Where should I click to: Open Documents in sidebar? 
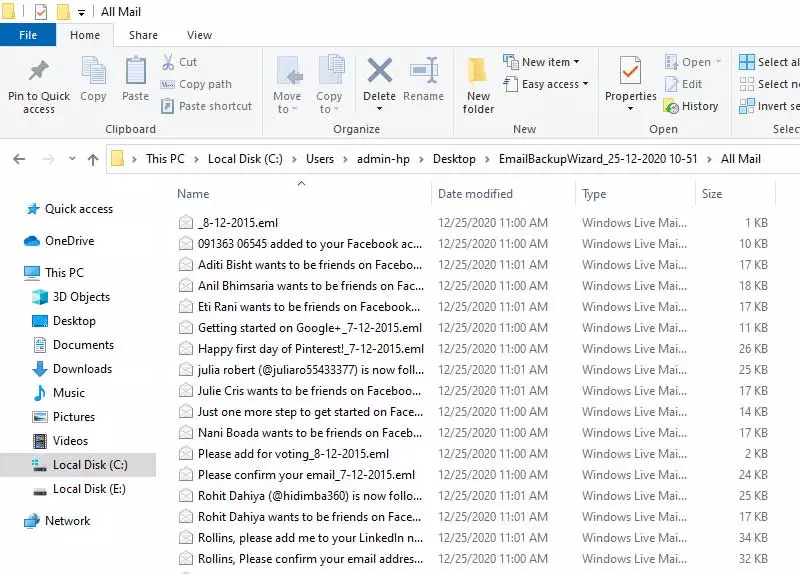click(x=73, y=344)
